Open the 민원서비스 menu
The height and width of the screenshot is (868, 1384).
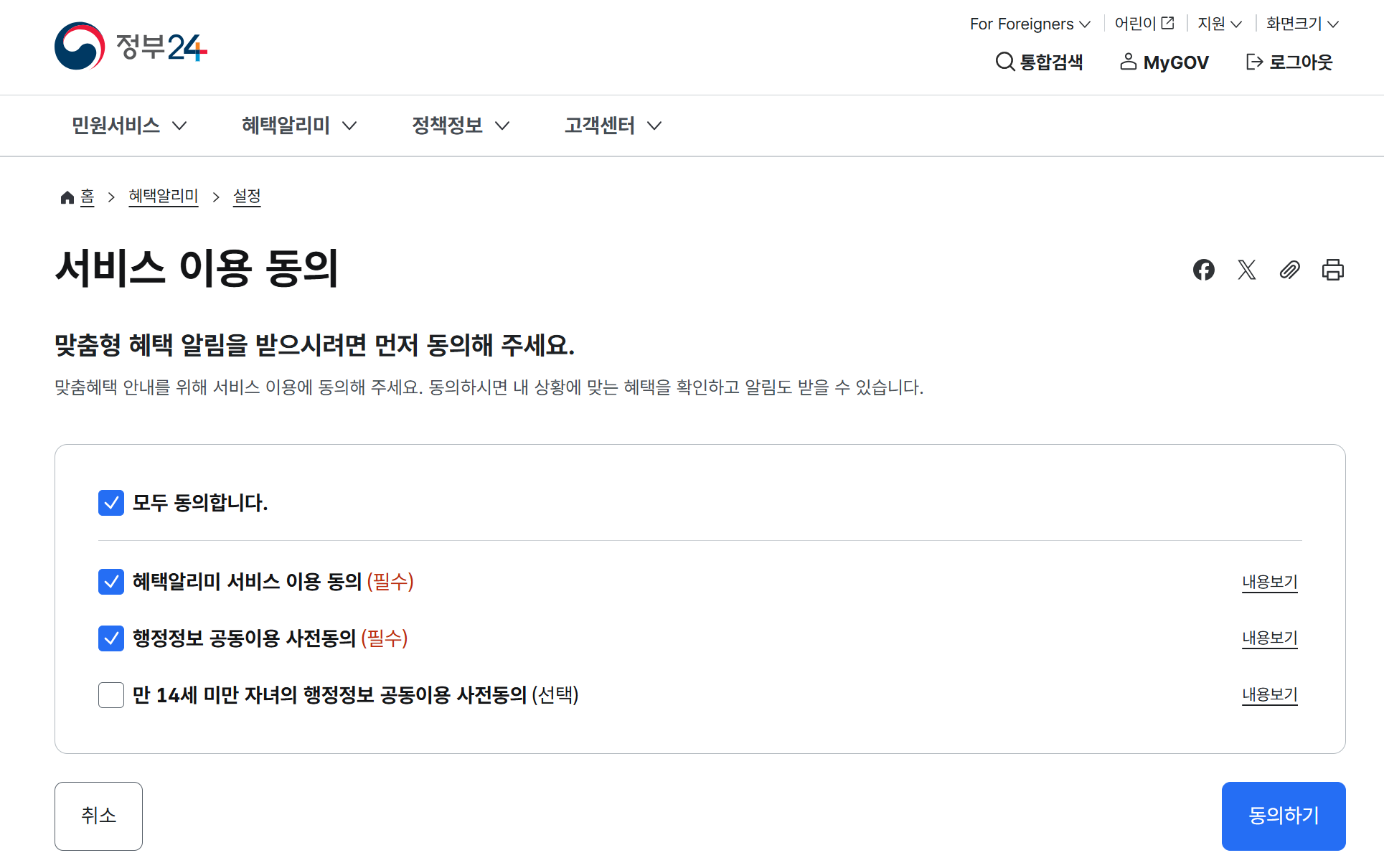point(129,126)
